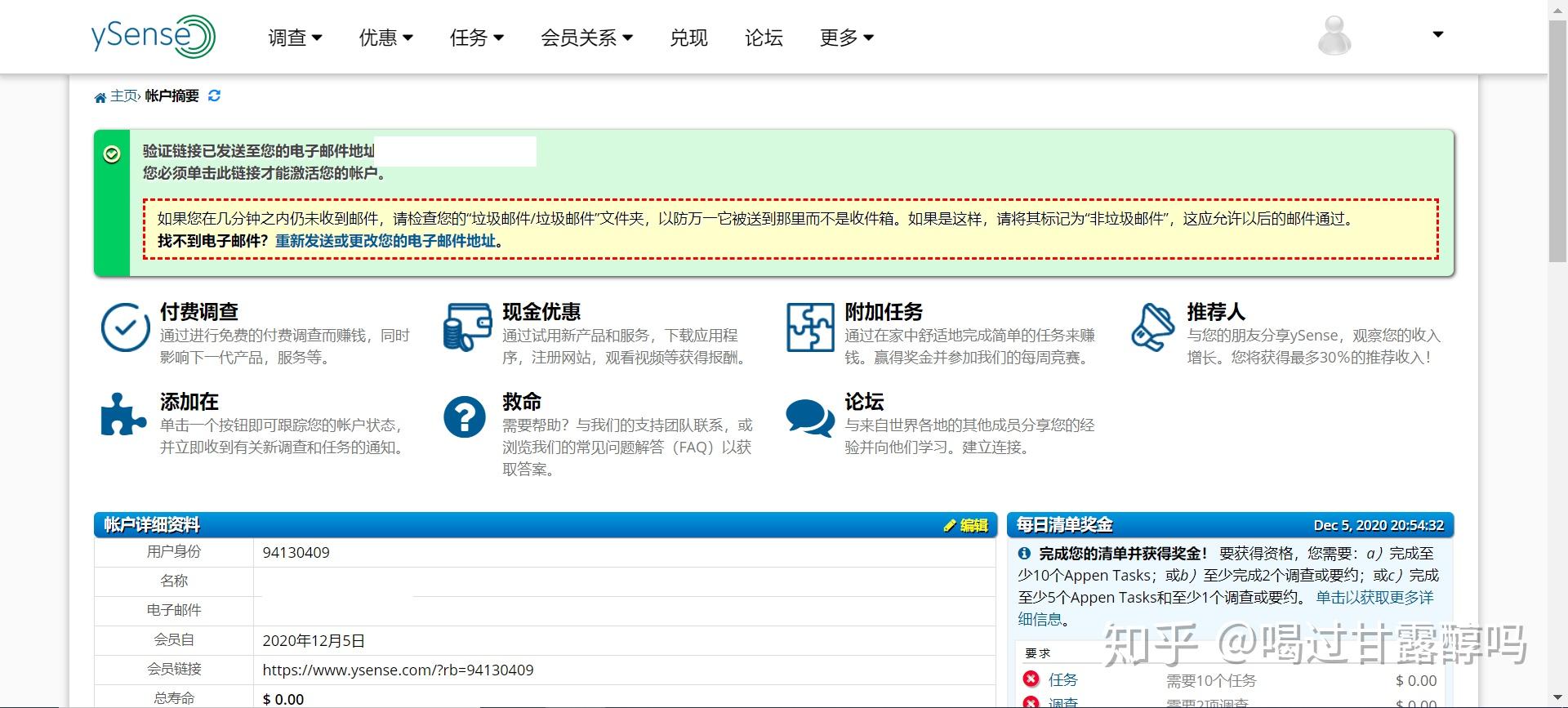Select the $ 0.00 总寿命 value
The width and height of the screenshot is (1568, 708).
tap(283, 699)
